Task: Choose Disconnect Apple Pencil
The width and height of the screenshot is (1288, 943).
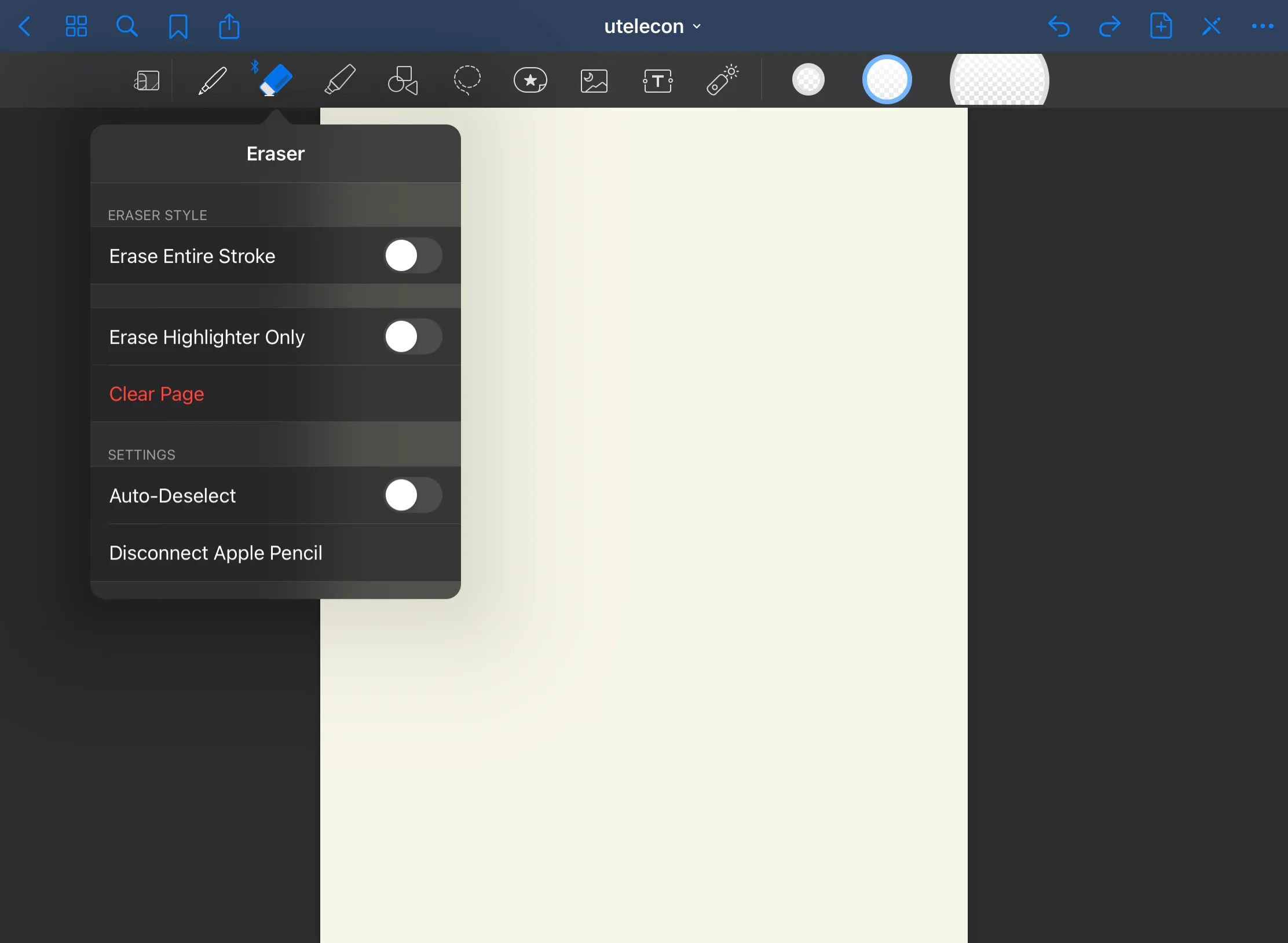Action: 215,553
